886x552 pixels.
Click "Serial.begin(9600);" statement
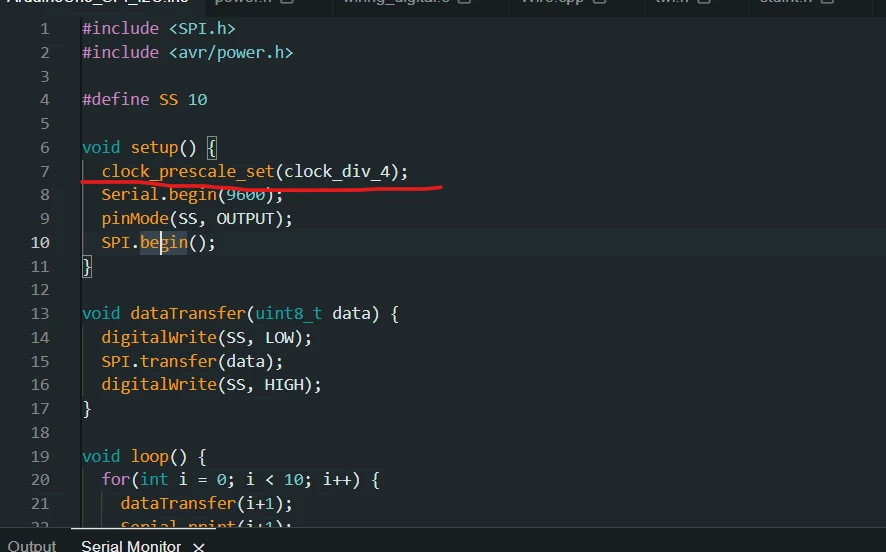pyautogui.click(x=192, y=195)
